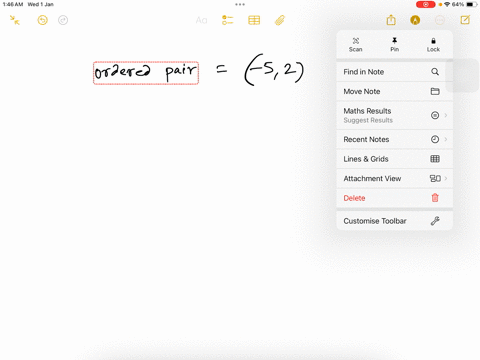Screen dimensions: 480x360
Task: Tap the grid icon beside Lines & Grids
Action: pos(435,159)
